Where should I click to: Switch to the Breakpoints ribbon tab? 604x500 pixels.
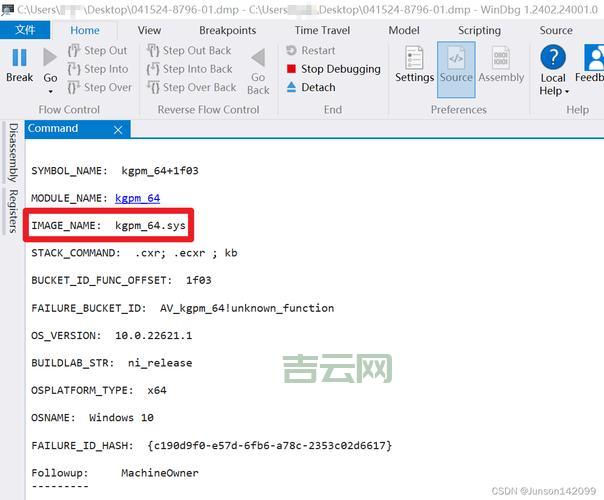[227, 30]
